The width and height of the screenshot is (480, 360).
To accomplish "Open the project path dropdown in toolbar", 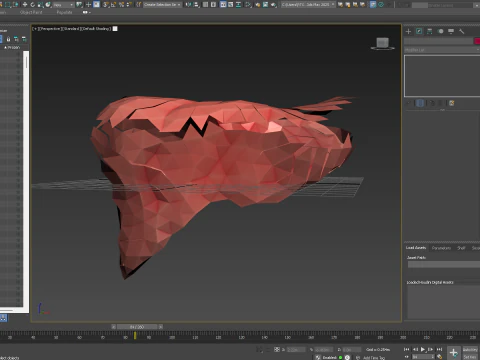I will 308,5.
